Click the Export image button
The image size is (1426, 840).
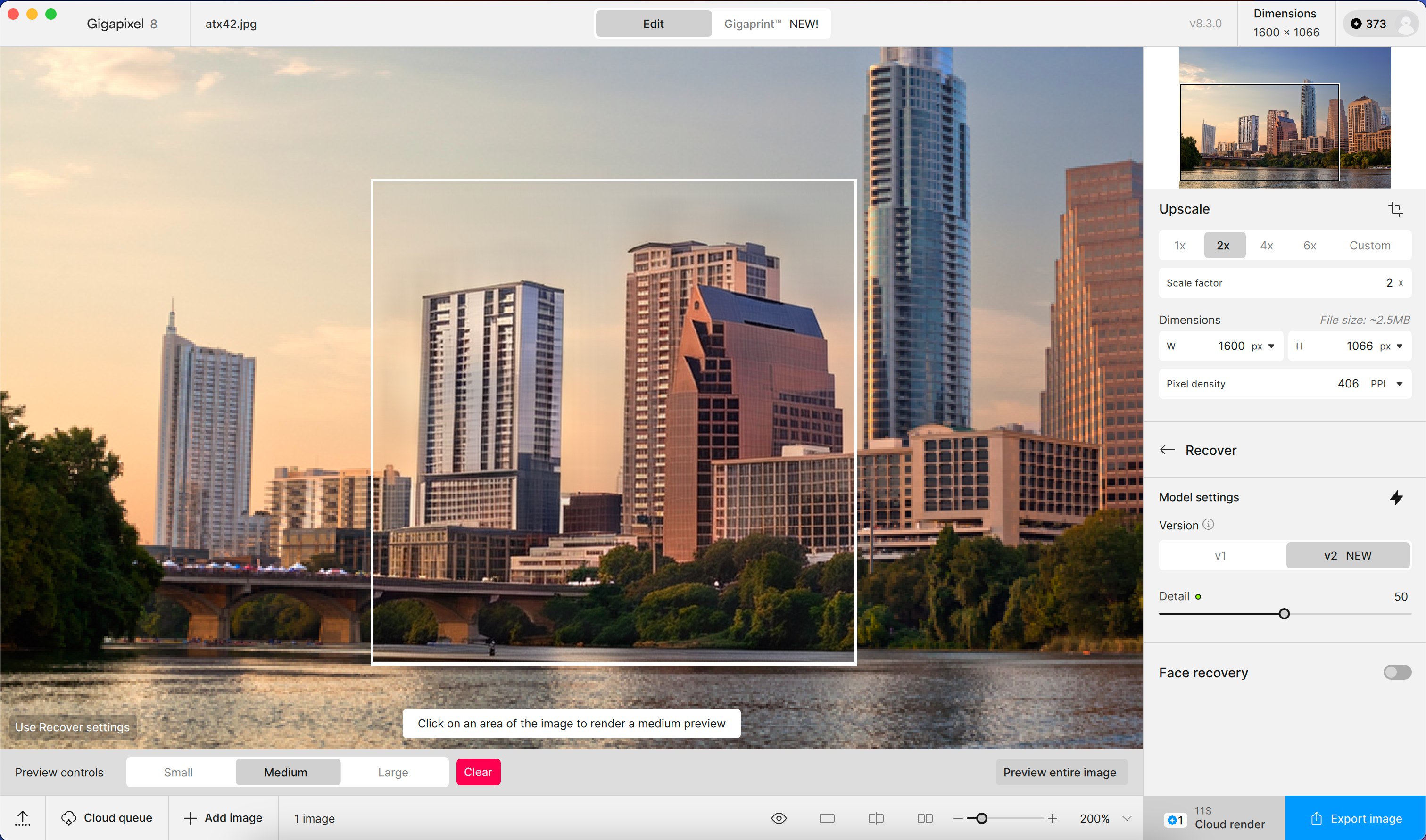(x=1355, y=818)
